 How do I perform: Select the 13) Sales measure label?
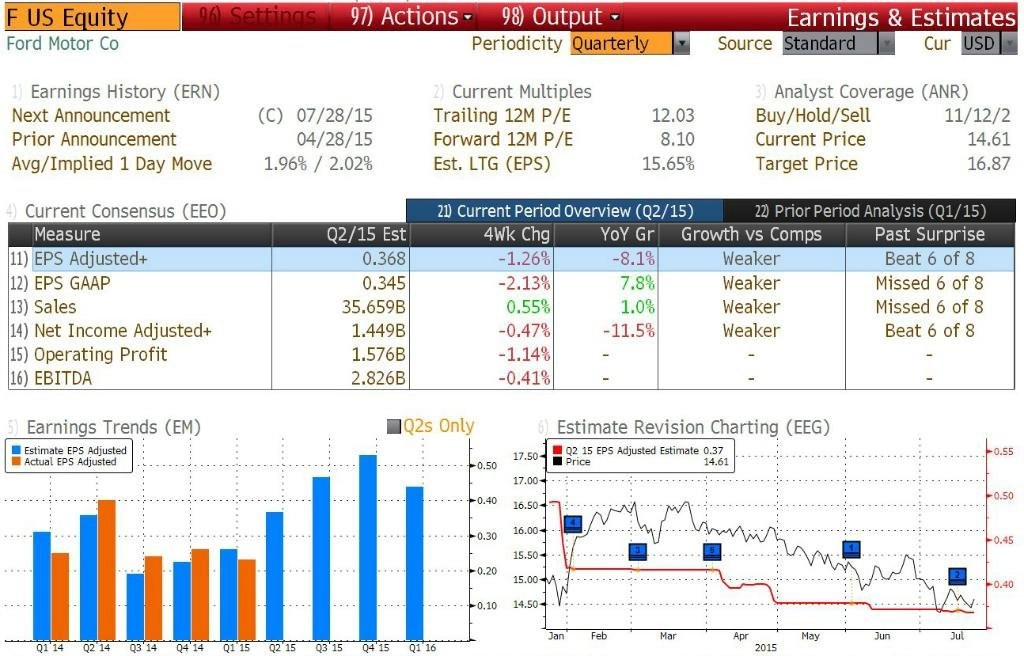(x=55, y=306)
